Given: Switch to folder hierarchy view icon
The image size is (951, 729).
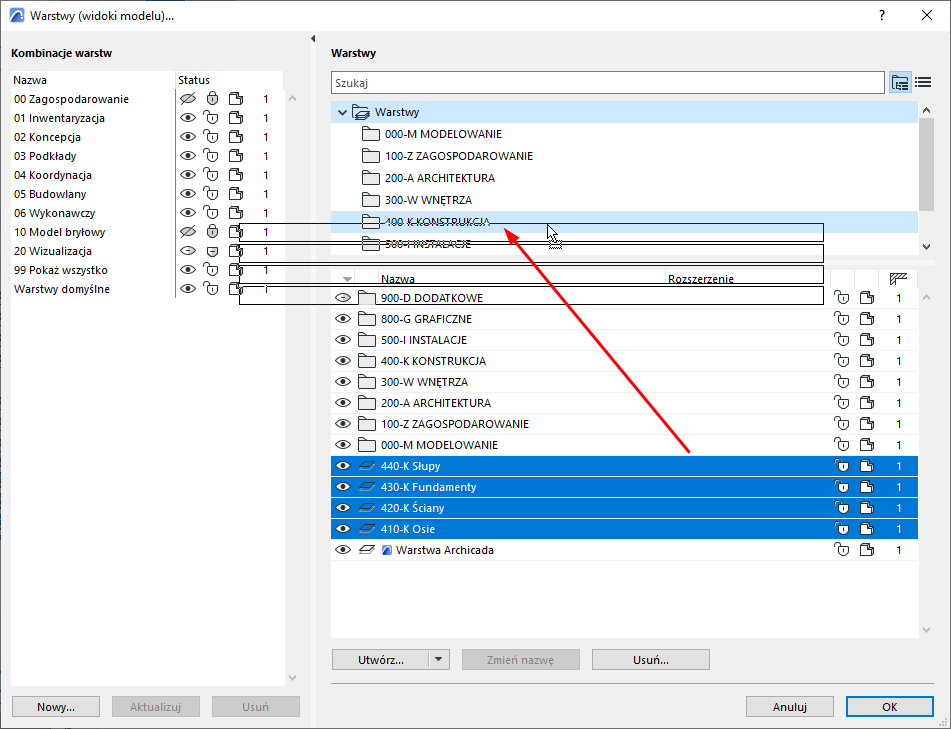Looking at the screenshot, I should click(900, 82).
